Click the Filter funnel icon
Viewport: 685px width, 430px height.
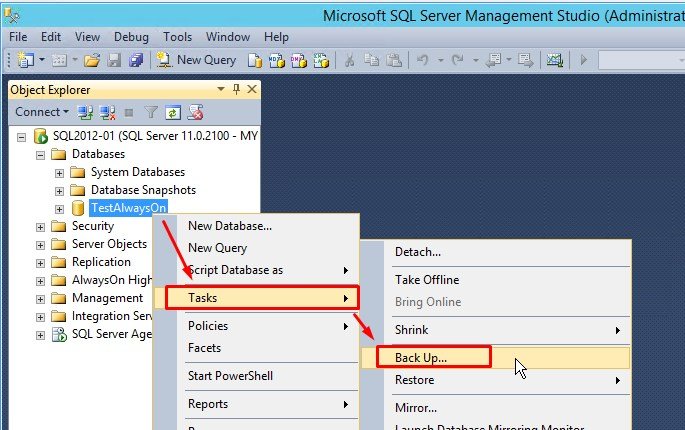151,112
